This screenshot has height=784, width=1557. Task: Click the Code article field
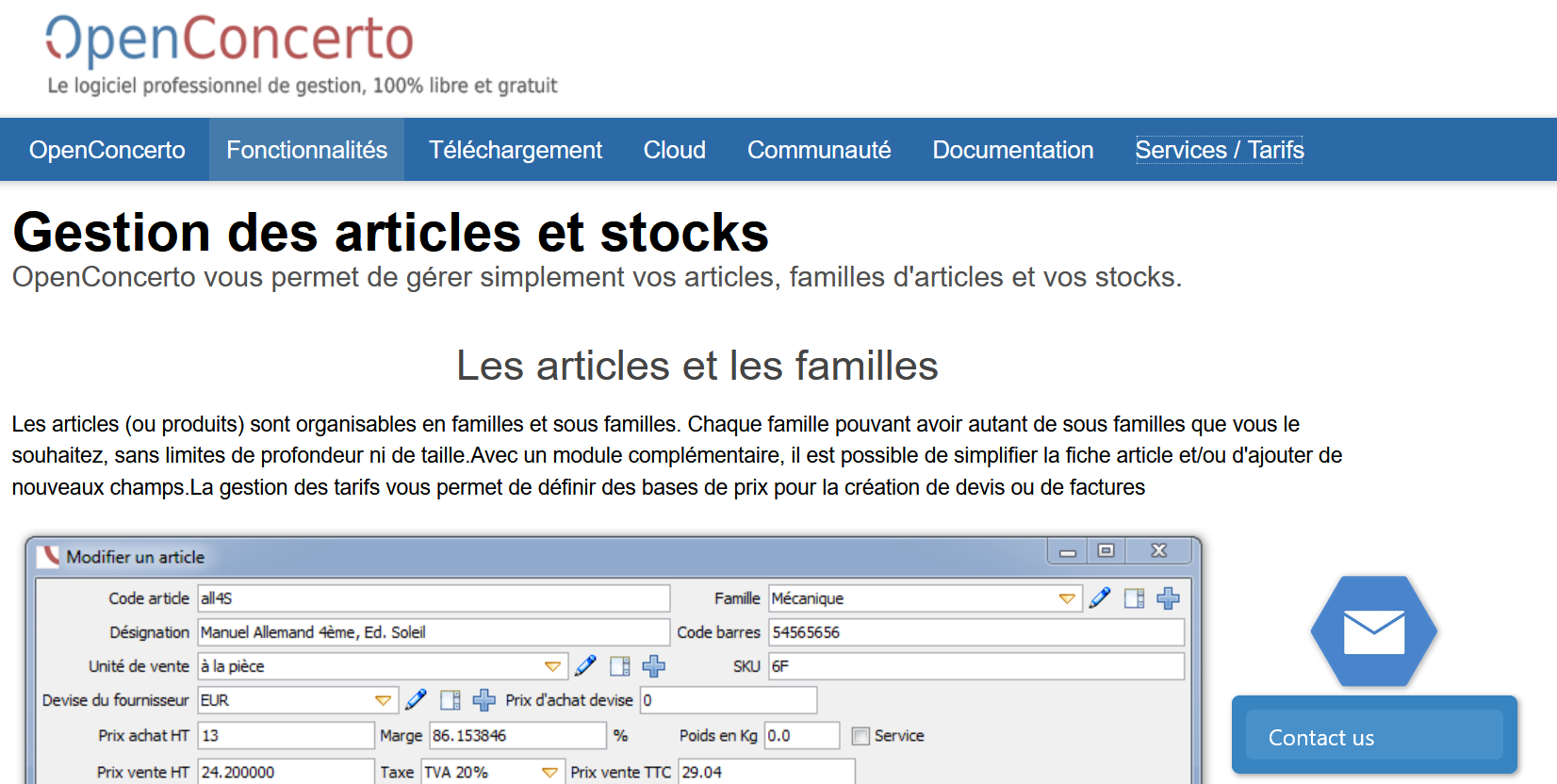pos(434,598)
